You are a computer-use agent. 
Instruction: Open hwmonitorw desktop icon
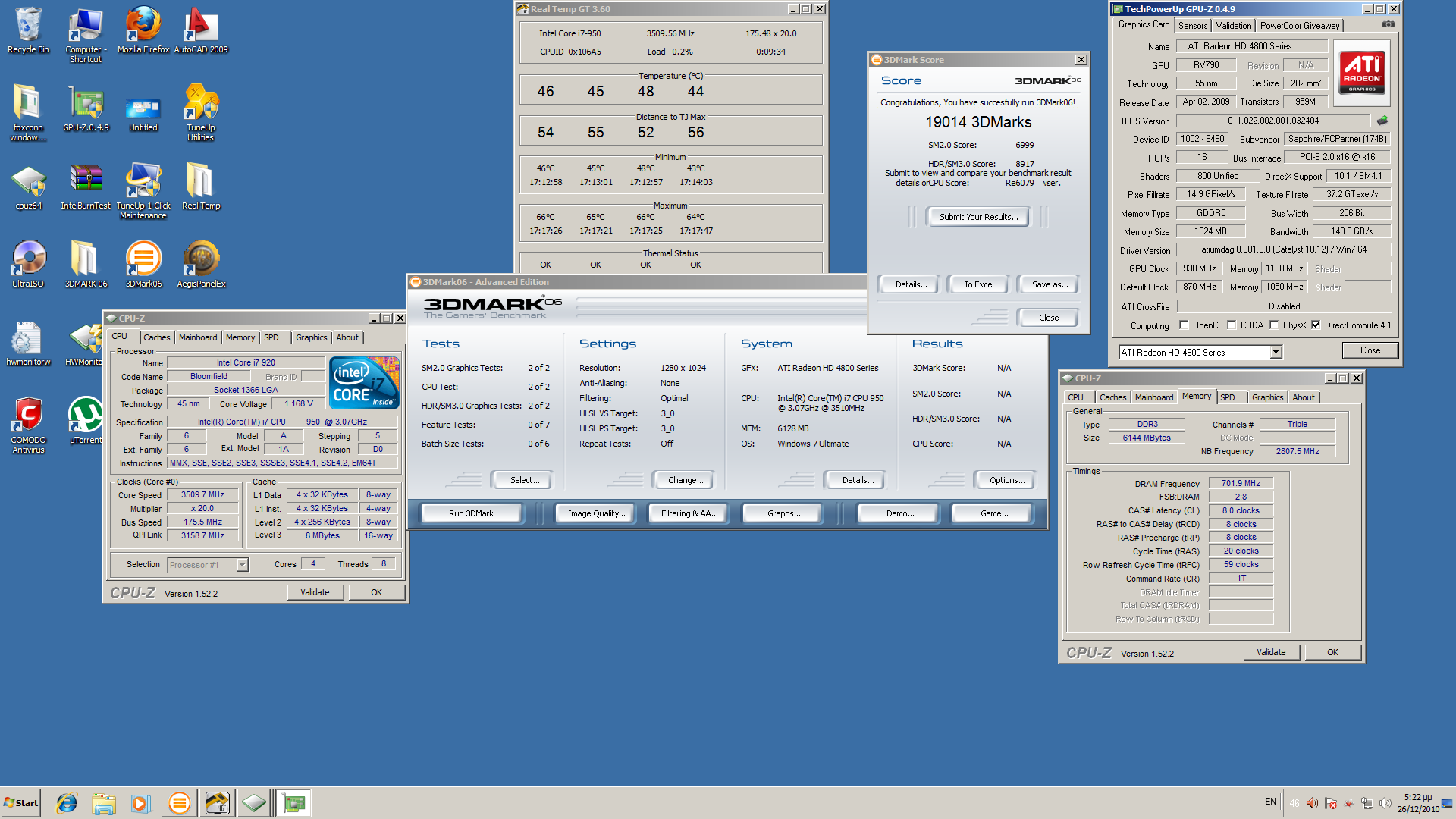pos(28,343)
